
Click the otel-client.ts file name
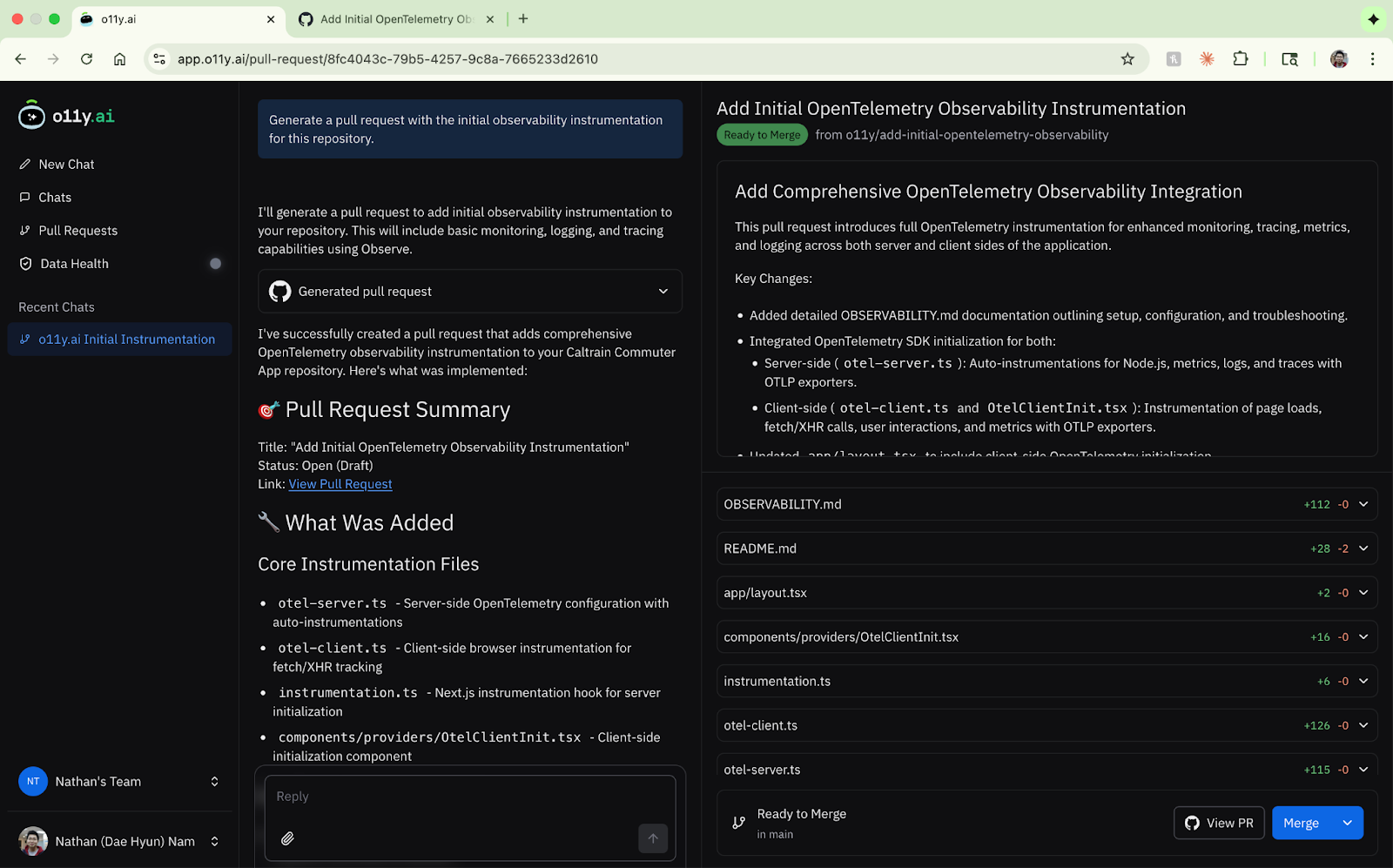tap(760, 725)
